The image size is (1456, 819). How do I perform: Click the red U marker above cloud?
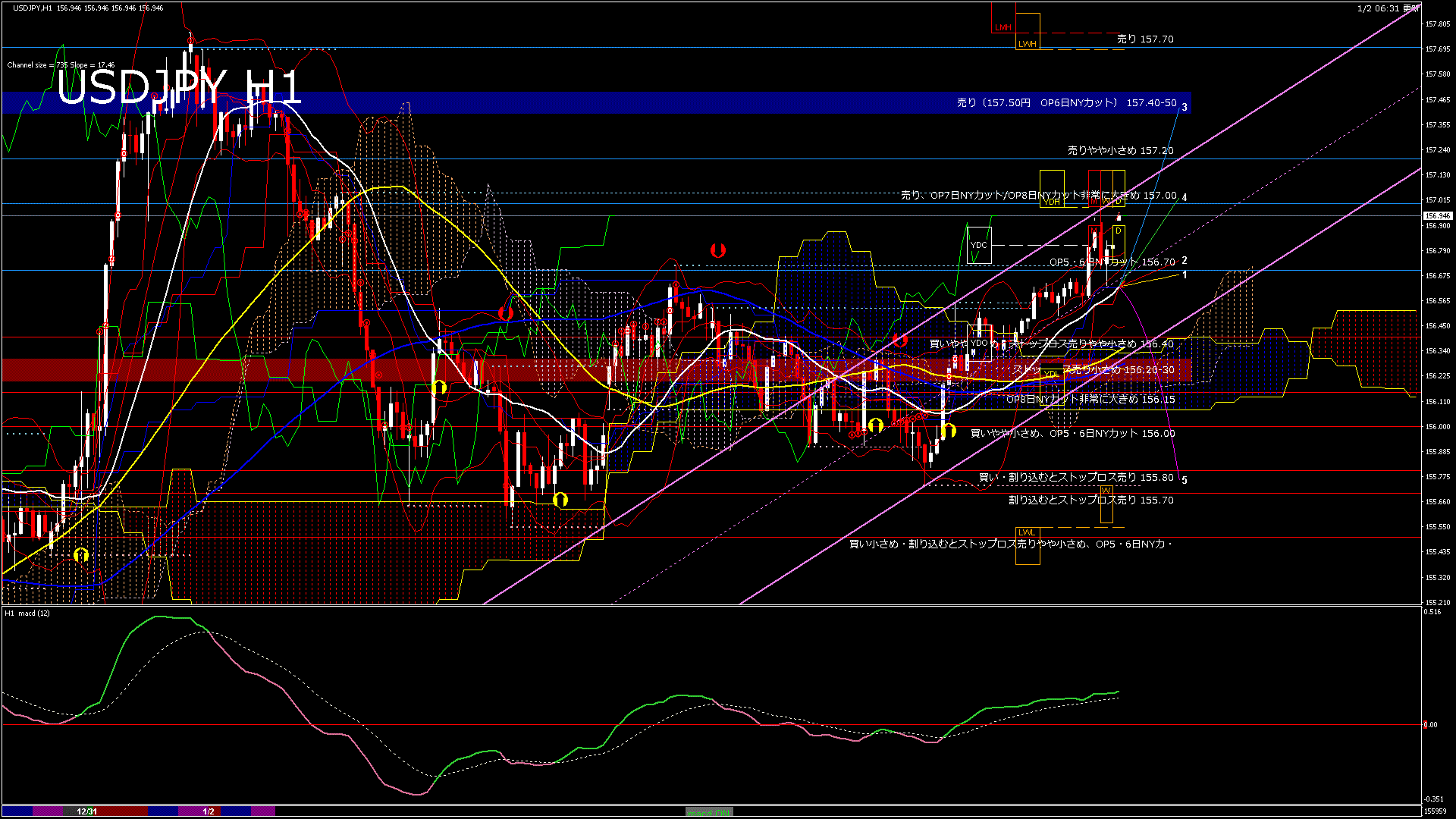pos(717,250)
